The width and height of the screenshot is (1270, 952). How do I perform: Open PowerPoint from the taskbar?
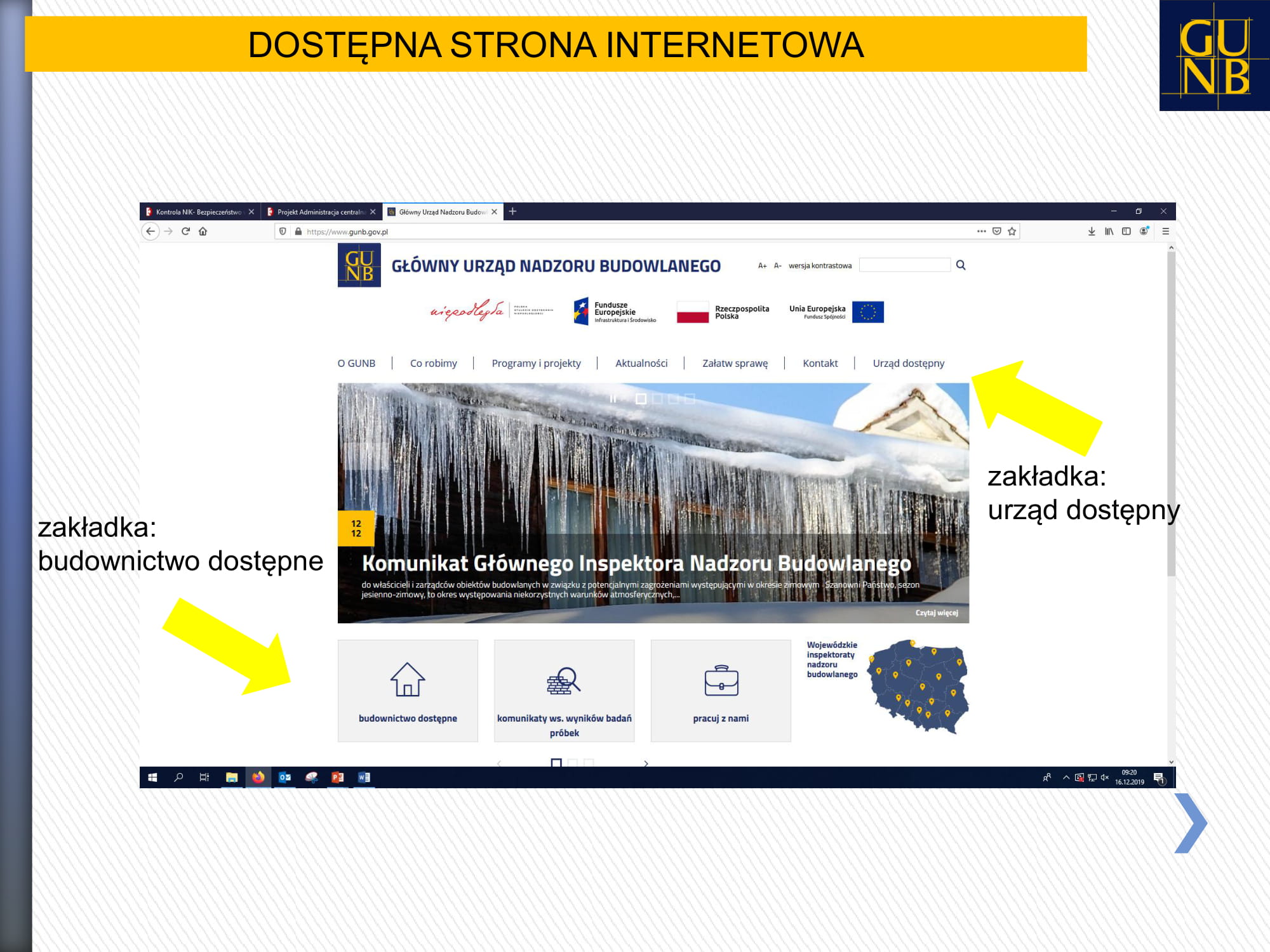point(338,777)
